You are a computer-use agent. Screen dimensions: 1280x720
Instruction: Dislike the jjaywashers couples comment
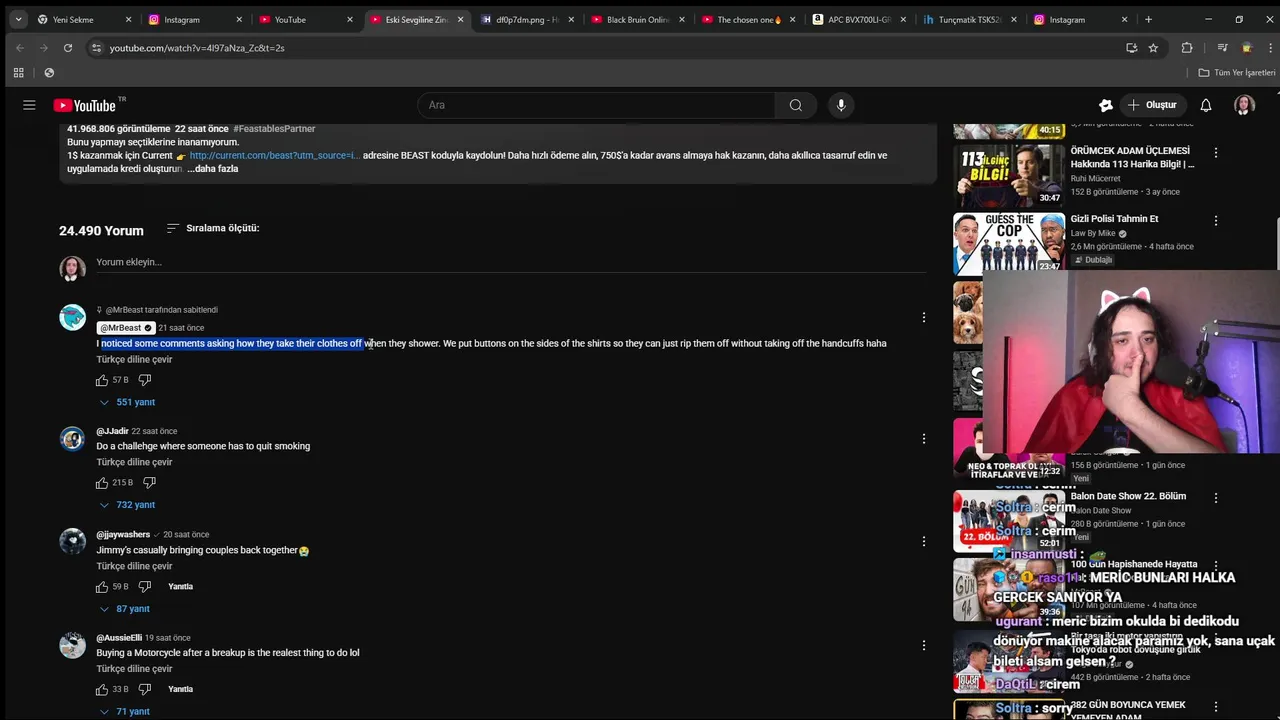click(x=145, y=587)
